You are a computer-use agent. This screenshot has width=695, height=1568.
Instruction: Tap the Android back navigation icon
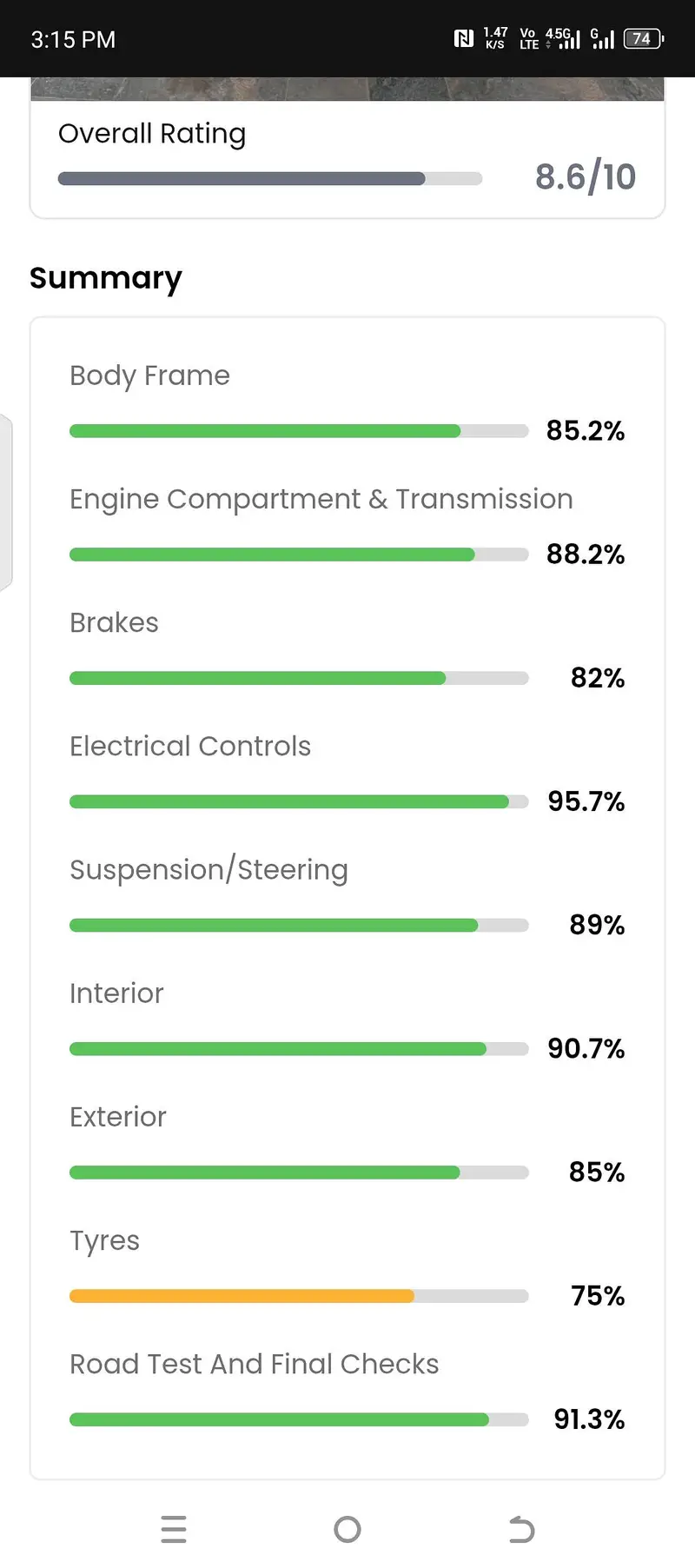coord(521,1529)
